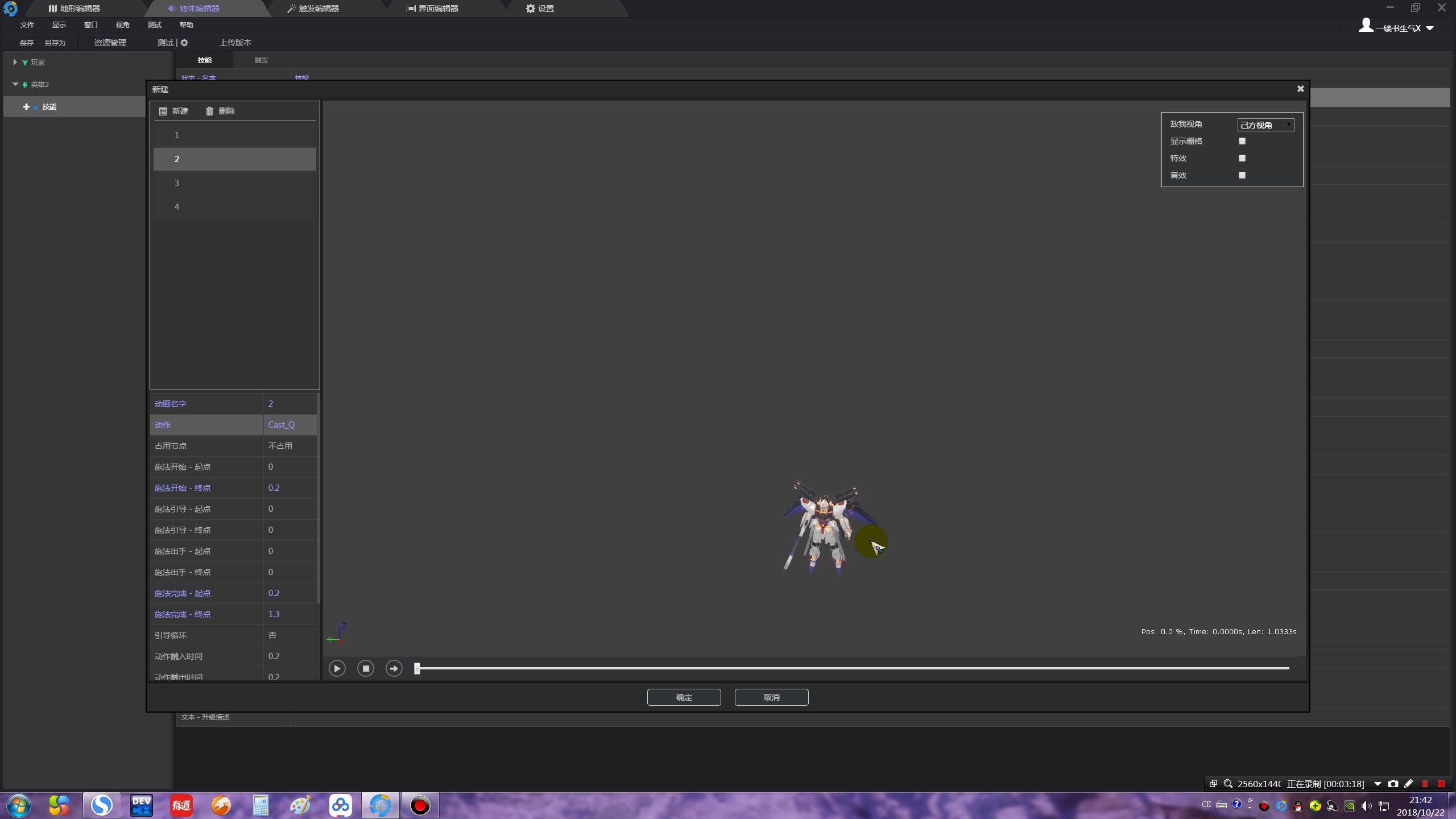Switch to 物体编辑器 tab
1456x819 pixels.
[194, 9]
